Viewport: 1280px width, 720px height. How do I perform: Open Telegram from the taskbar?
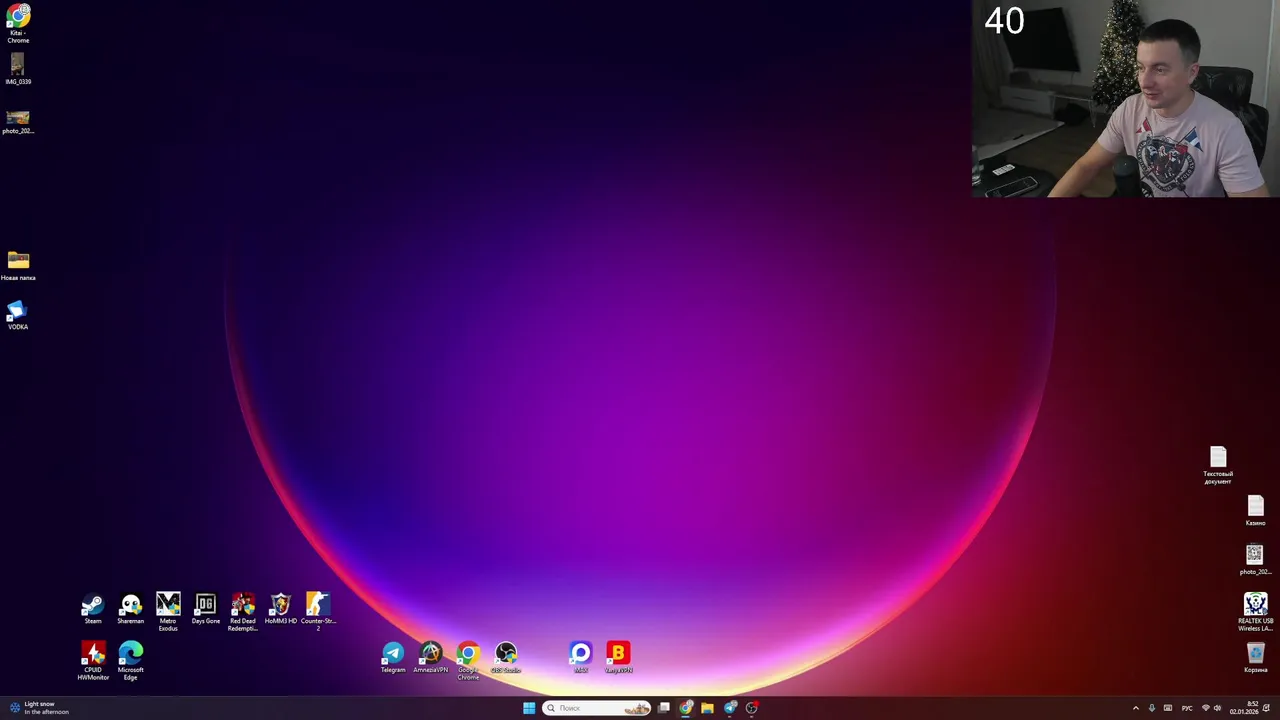tap(730, 708)
